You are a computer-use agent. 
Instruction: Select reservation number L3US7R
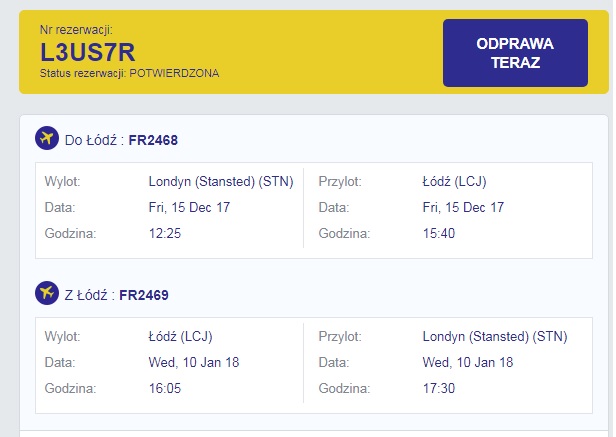pyautogui.click(x=88, y=52)
